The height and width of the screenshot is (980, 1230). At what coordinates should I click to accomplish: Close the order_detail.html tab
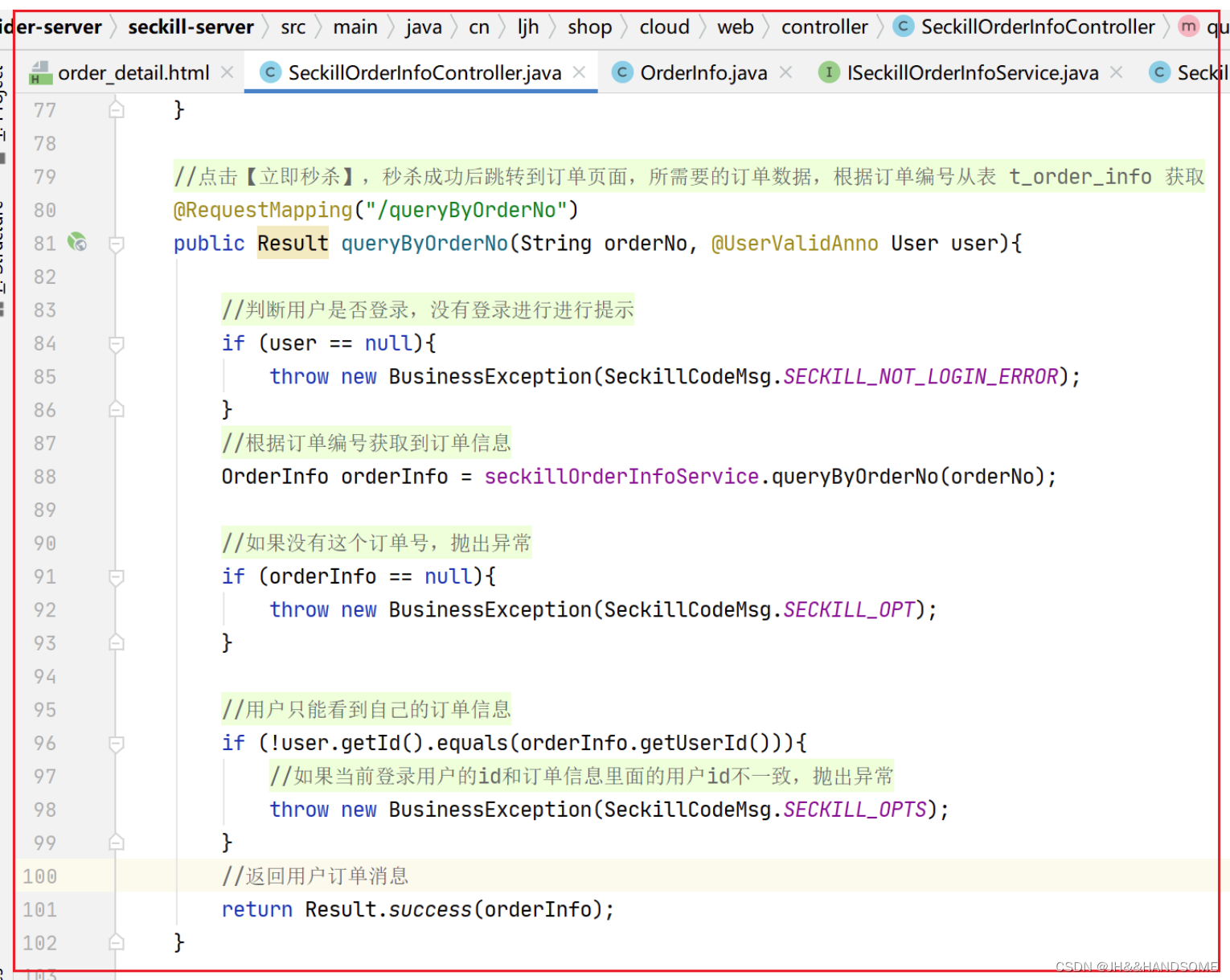click(228, 72)
